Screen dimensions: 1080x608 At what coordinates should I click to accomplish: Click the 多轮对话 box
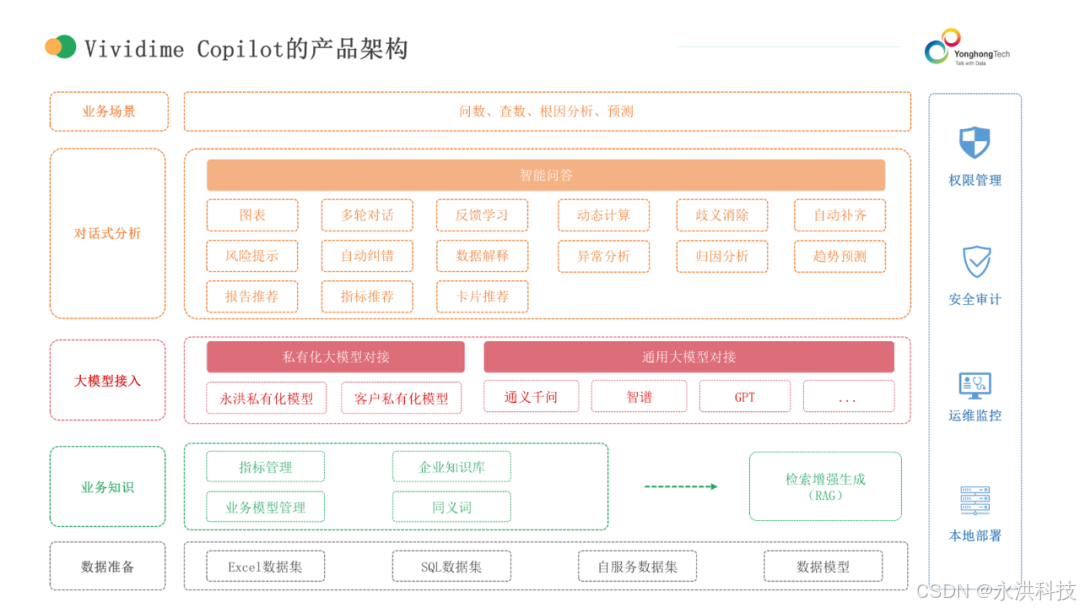pyautogui.click(x=367, y=216)
